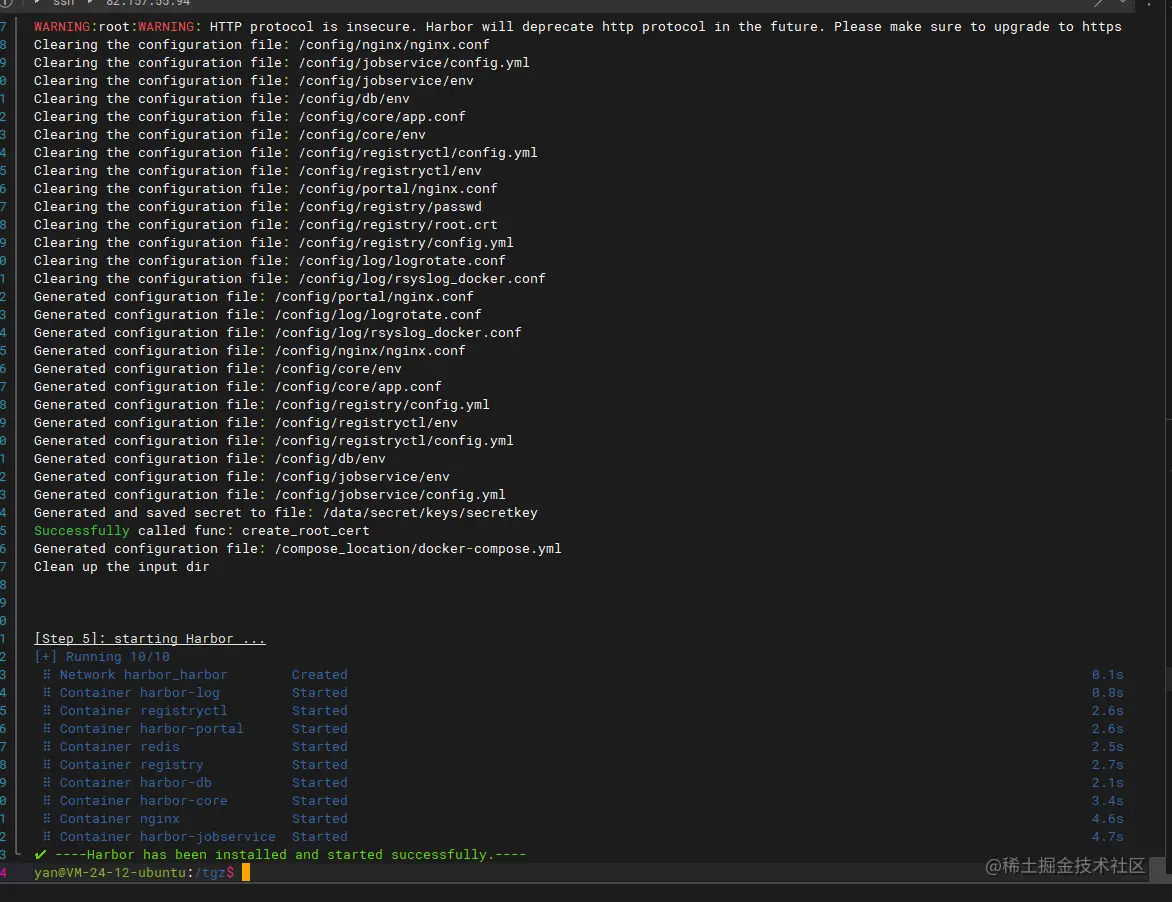1172x902 pixels.
Task: Click the 'Generated' /config/jobservice/config.yml line
Action: click(269, 494)
